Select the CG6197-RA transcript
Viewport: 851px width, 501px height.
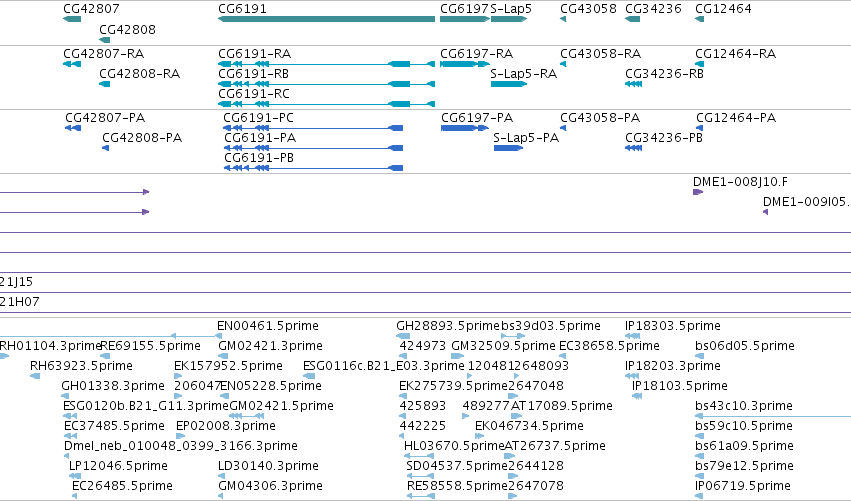(465, 64)
